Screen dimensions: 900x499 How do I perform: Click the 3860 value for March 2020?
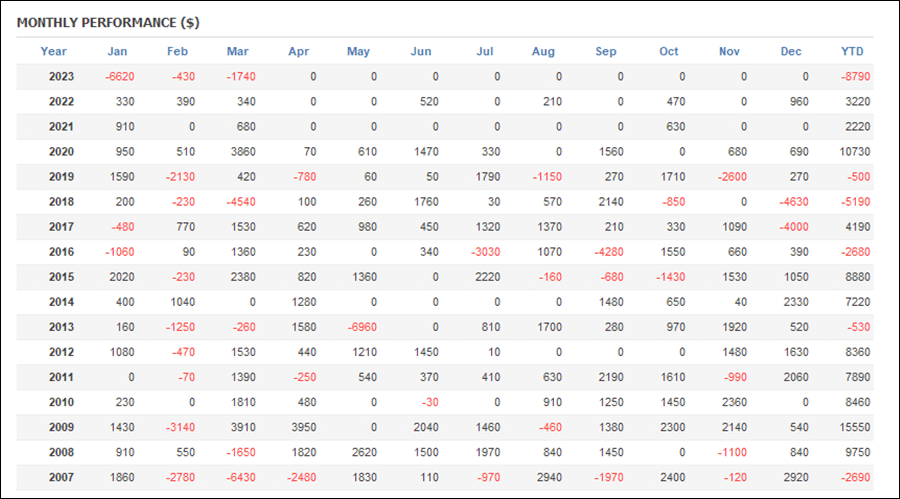tap(243, 152)
